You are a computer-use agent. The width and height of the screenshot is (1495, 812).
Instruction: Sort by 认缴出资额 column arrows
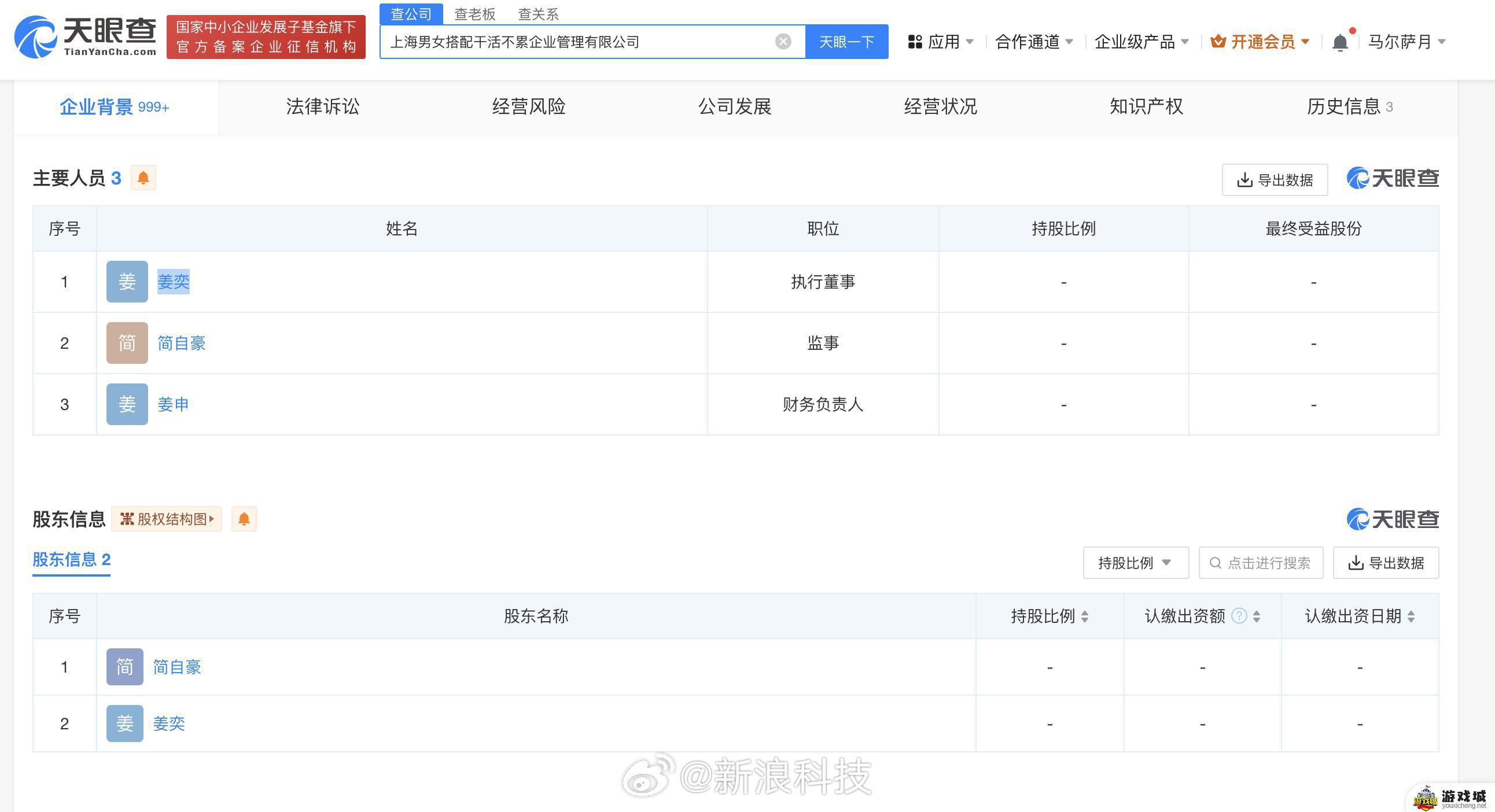1257,616
